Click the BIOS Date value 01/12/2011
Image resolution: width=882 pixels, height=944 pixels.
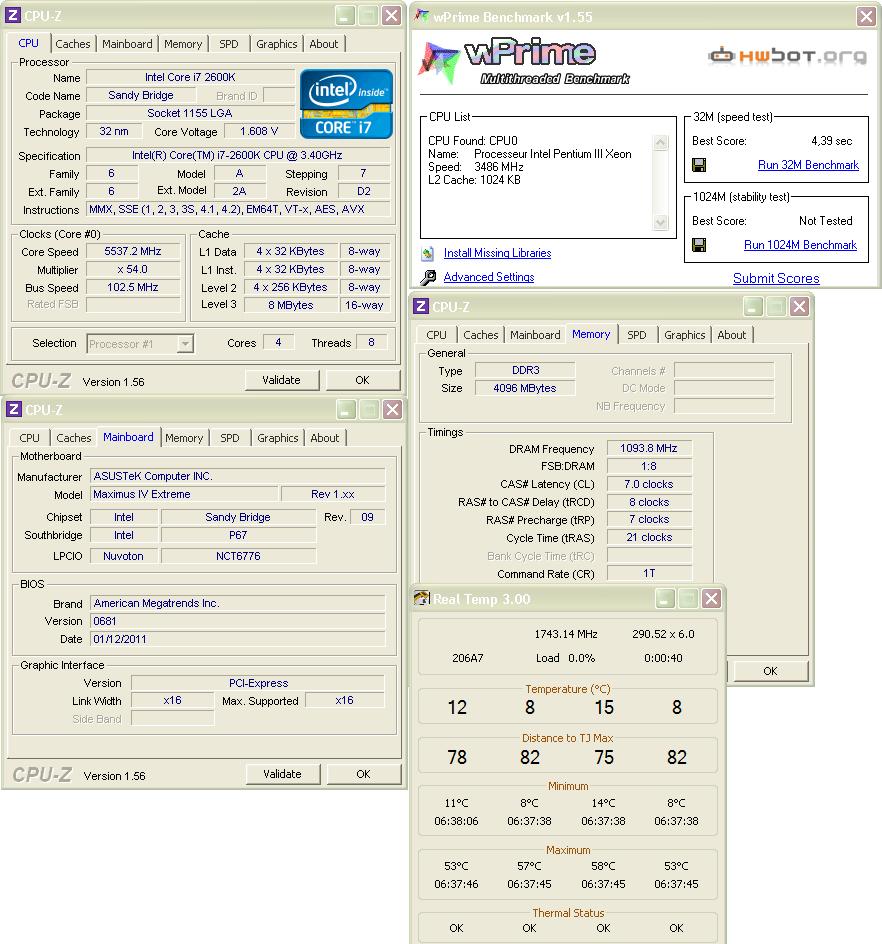pos(238,639)
